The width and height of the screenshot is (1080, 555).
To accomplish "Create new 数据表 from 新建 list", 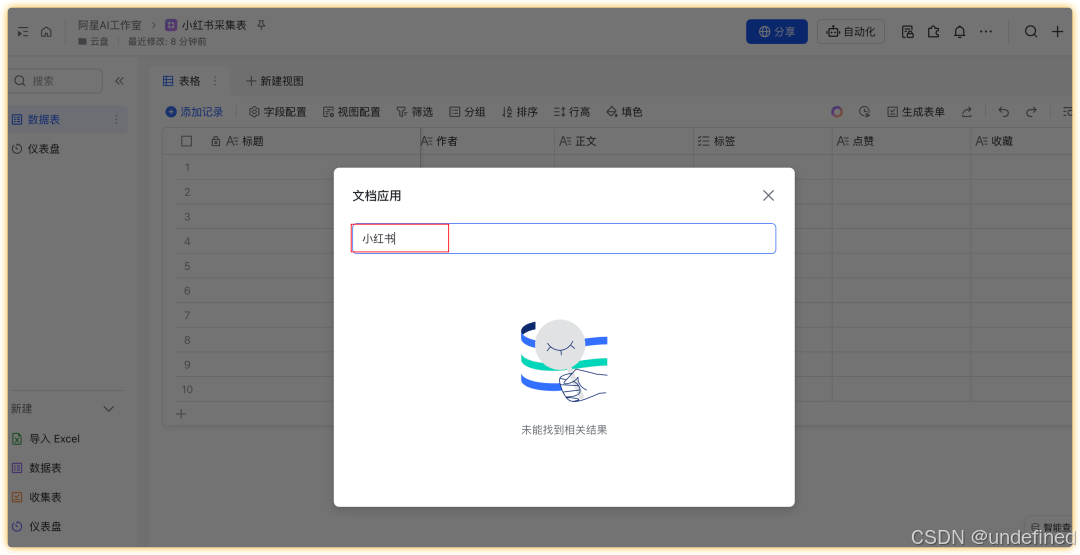I will [37, 468].
